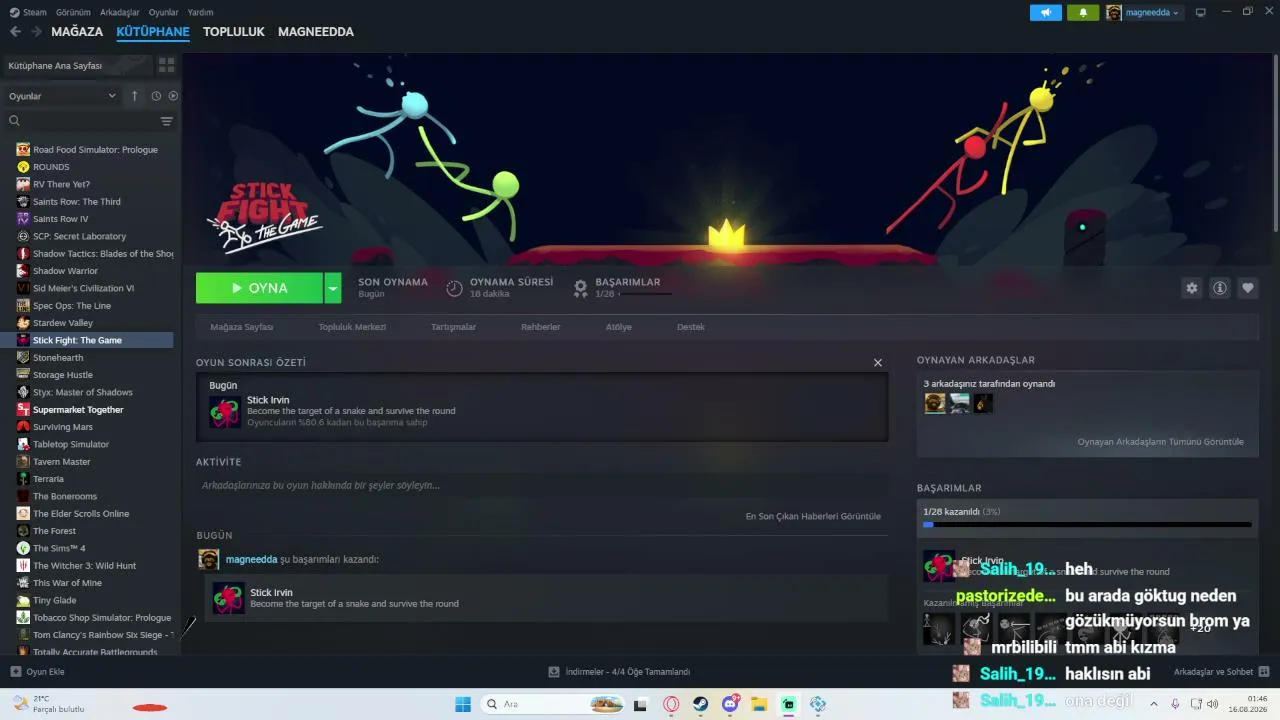Image resolution: width=1280 pixels, height=720 pixels.
Task: Open library grid view icon
Action: click(x=166, y=65)
